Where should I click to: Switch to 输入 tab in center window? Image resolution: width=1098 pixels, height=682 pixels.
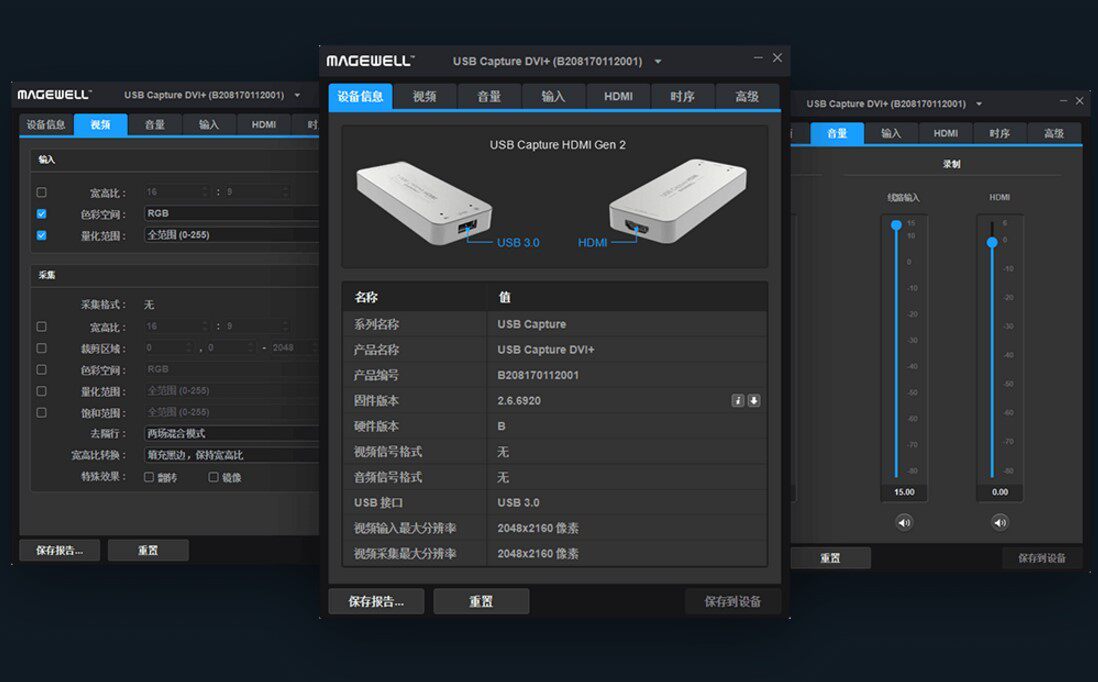point(553,97)
